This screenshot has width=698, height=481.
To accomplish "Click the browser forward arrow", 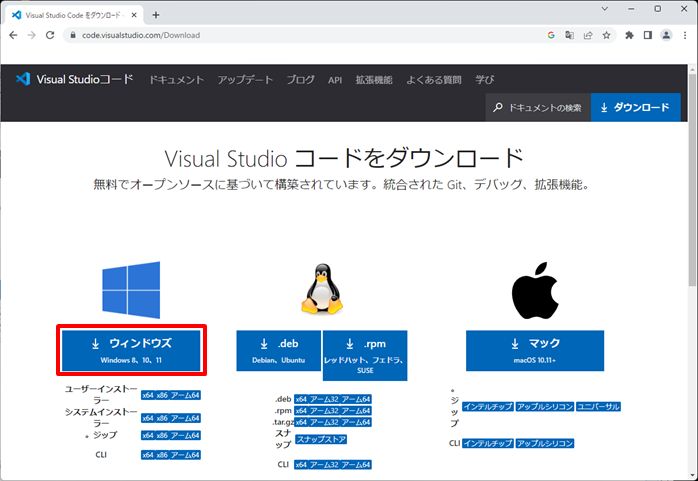I will pos(32,35).
